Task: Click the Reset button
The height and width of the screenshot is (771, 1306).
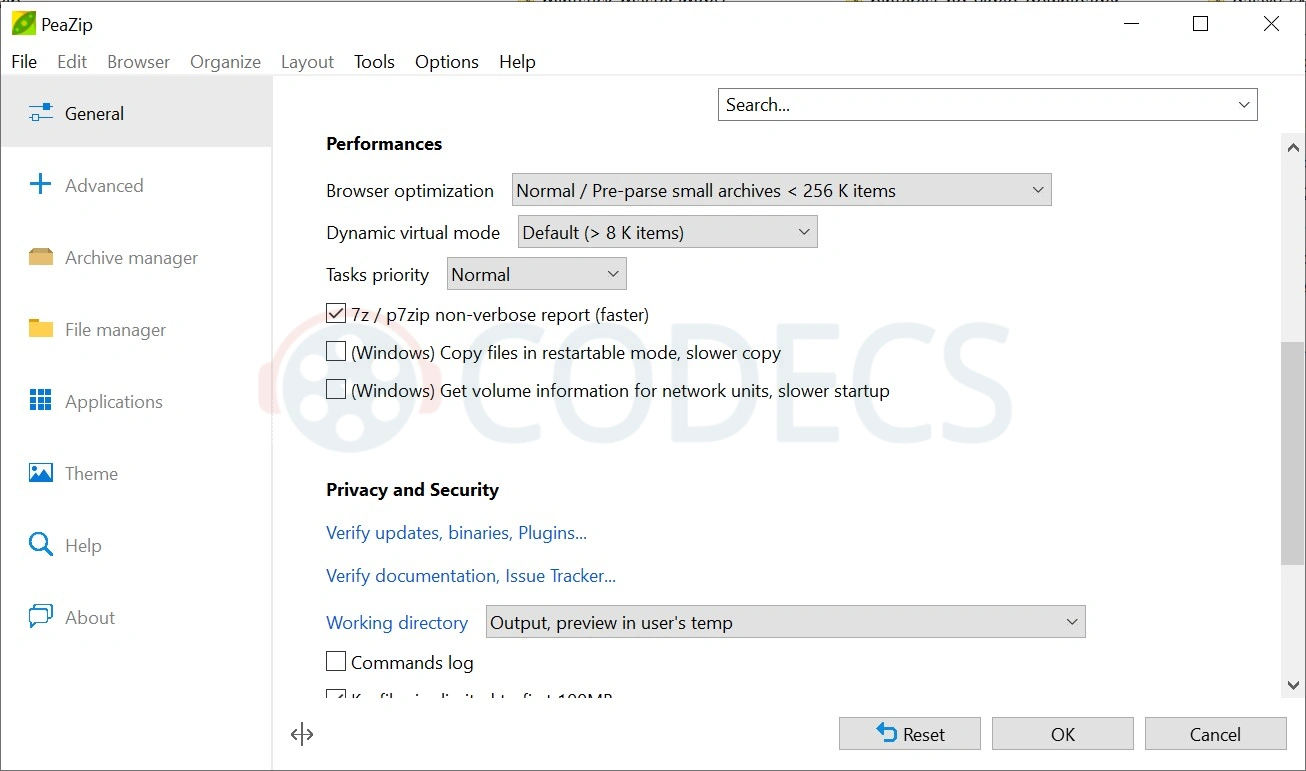Action: [x=910, y=734]
